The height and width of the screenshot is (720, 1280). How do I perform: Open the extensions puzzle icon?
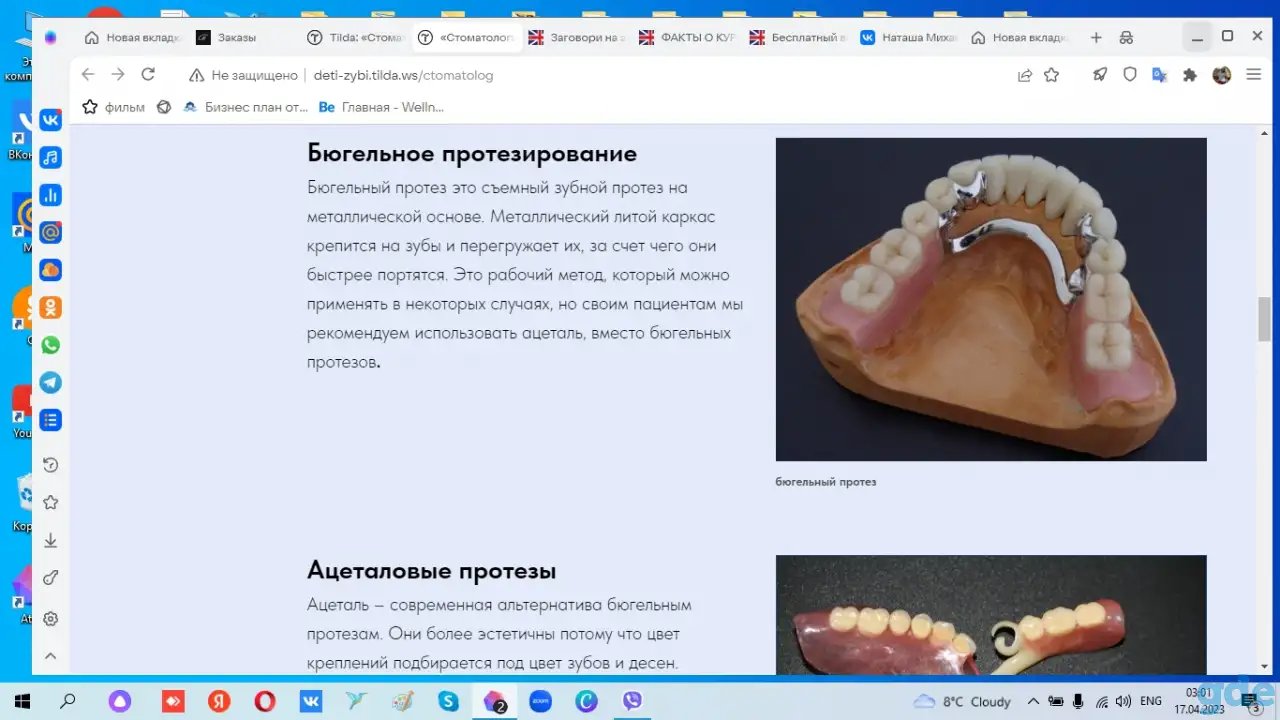coord(1190,75)
